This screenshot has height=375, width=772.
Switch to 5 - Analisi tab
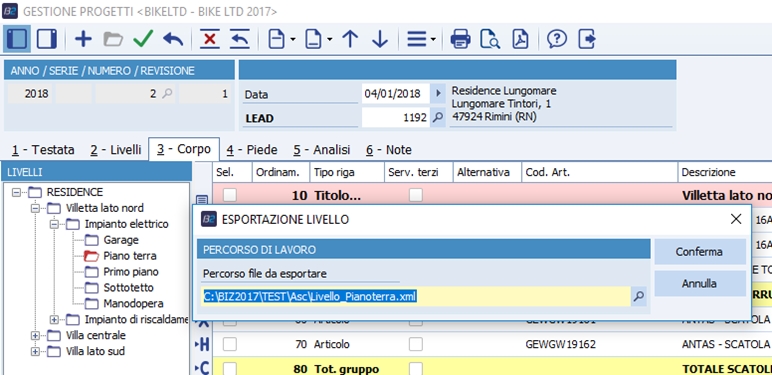pyautogui.click(x=322, y=150)
